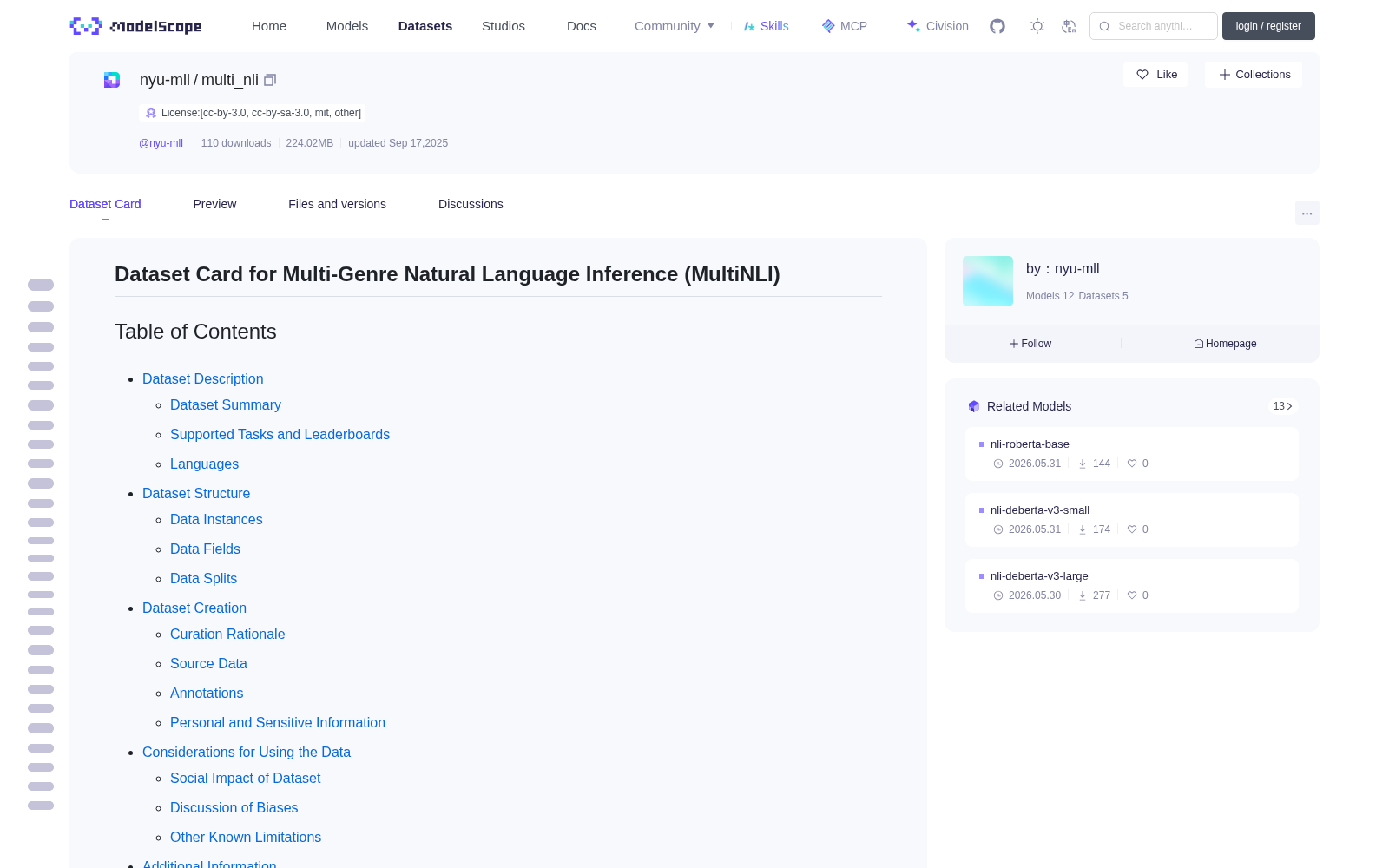This screenshot has height=868, width=1389.
Task: Jump to Source Data section
Action: [208, 663]
